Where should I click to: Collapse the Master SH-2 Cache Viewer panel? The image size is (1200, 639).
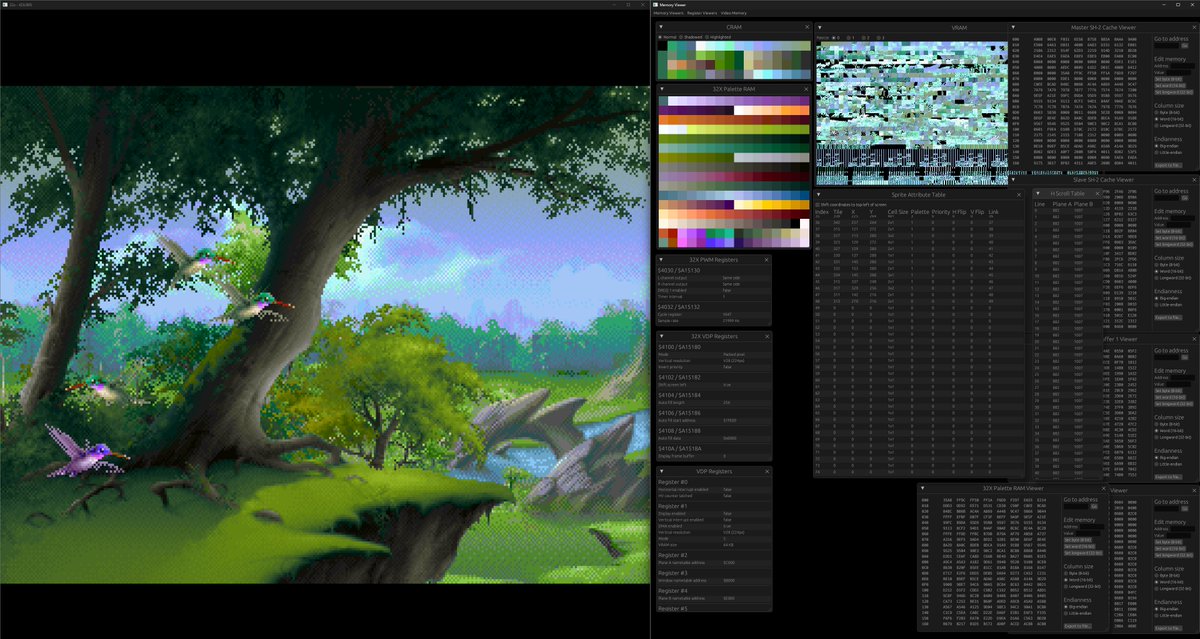point(1013,29)
